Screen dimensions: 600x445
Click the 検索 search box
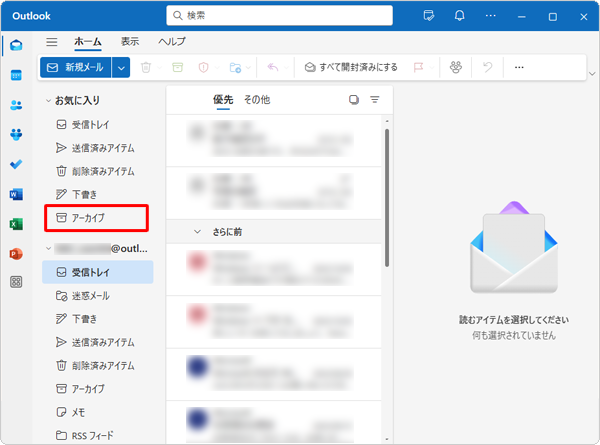point(279,16)
